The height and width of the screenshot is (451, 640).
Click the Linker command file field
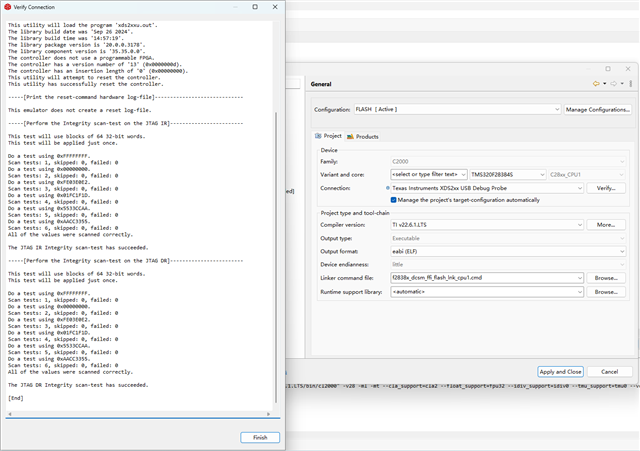click(x=487, y=278)
